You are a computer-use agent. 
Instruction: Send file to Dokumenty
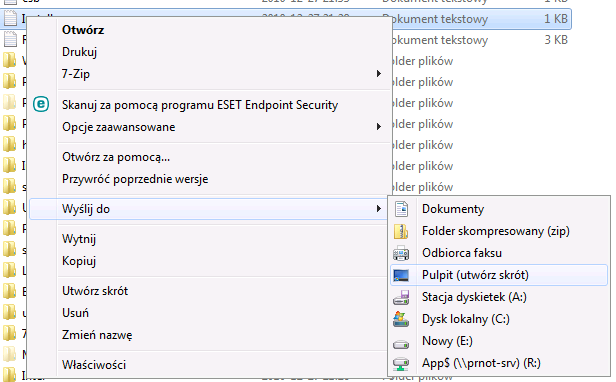pos(499,209)
